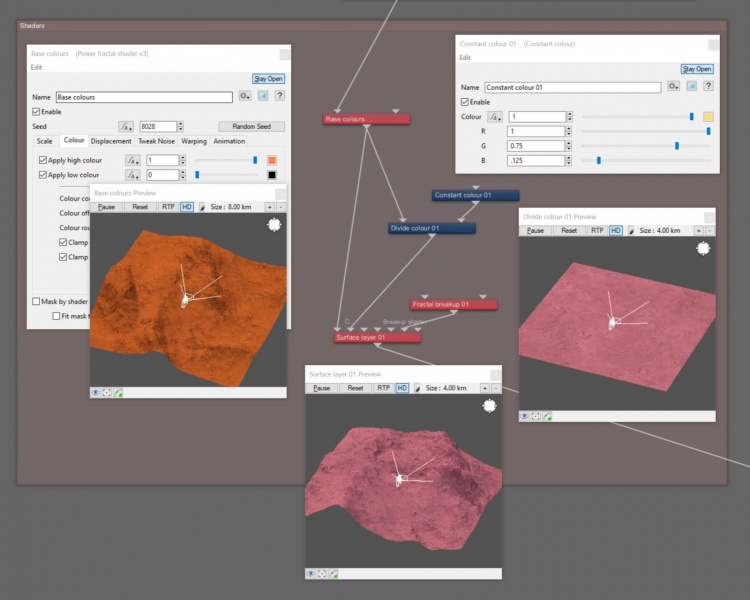This screenshot has width=750, height=600.
Task: Toggle Enable checkbox in Base colours window
Action: pyautogui.click(x=36, y=112)
